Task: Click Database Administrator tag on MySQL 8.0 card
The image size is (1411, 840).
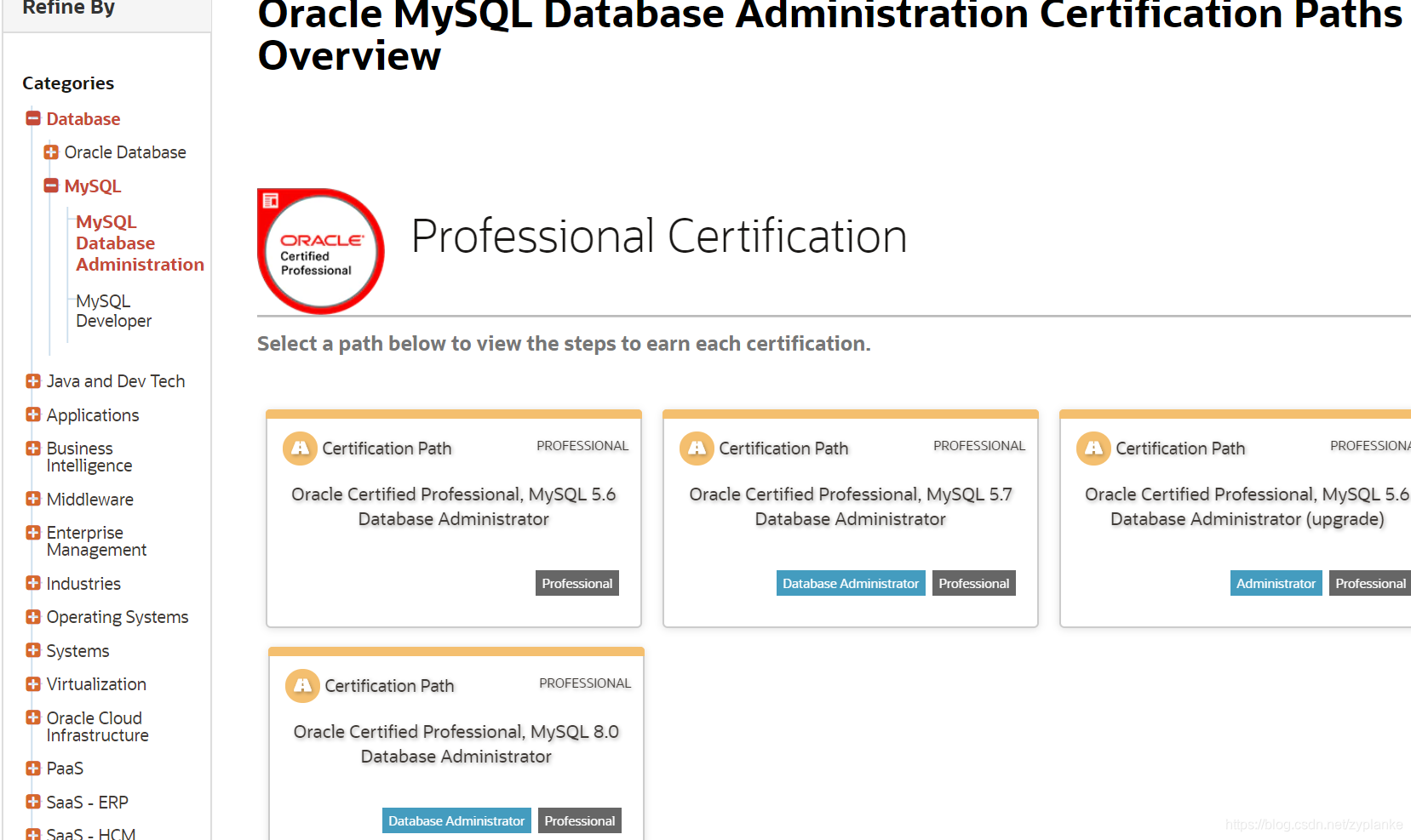Action: click(x=456, y=820)
